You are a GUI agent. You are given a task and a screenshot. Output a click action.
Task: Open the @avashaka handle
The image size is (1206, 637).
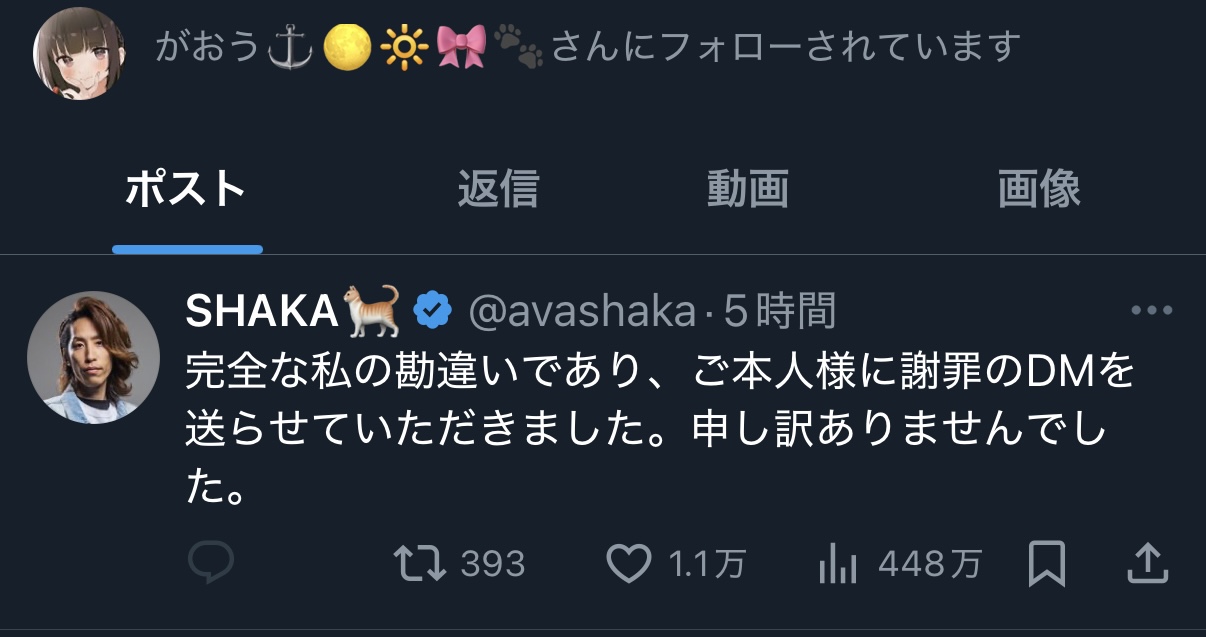pyautogui.click(x=582, y=313)
